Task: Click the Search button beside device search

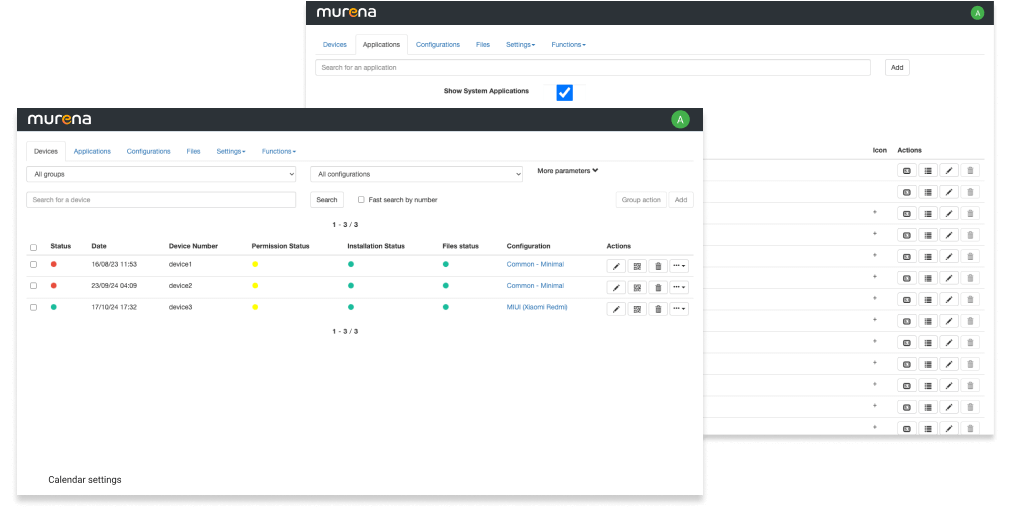Action: [x=327, y=200]
